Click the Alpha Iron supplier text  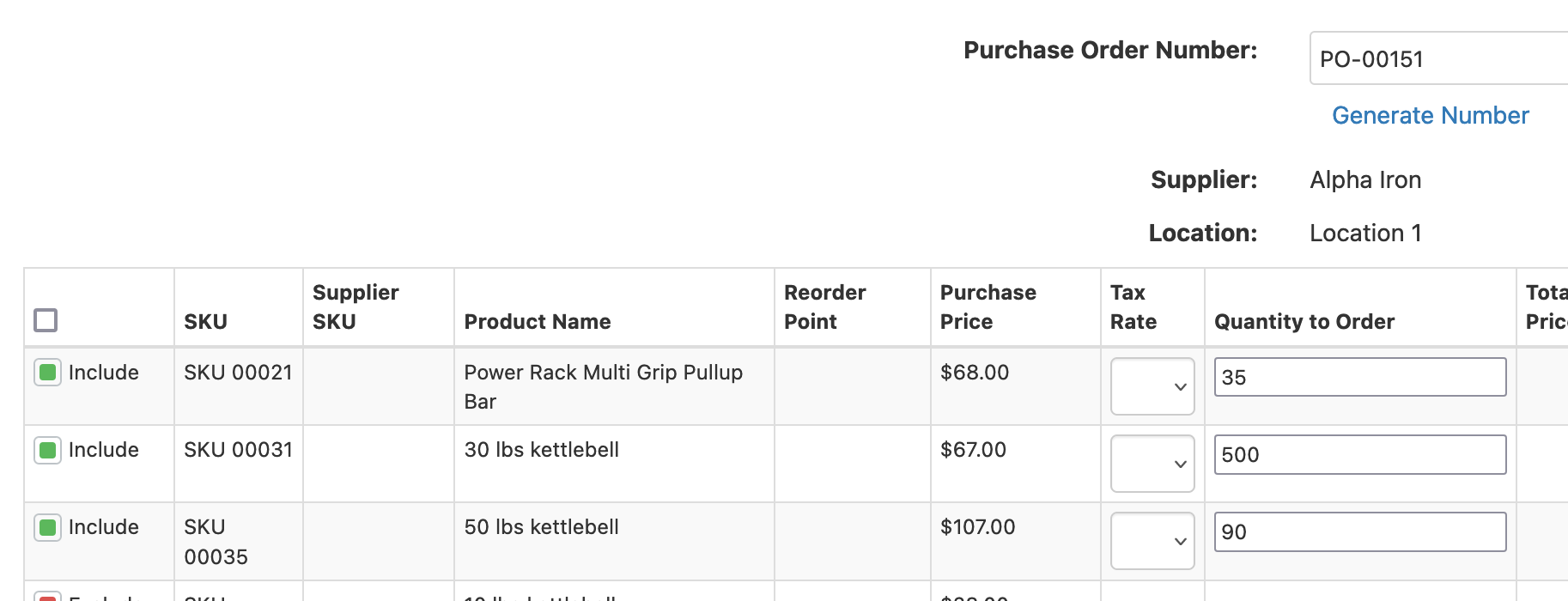tap(1364, 179)
